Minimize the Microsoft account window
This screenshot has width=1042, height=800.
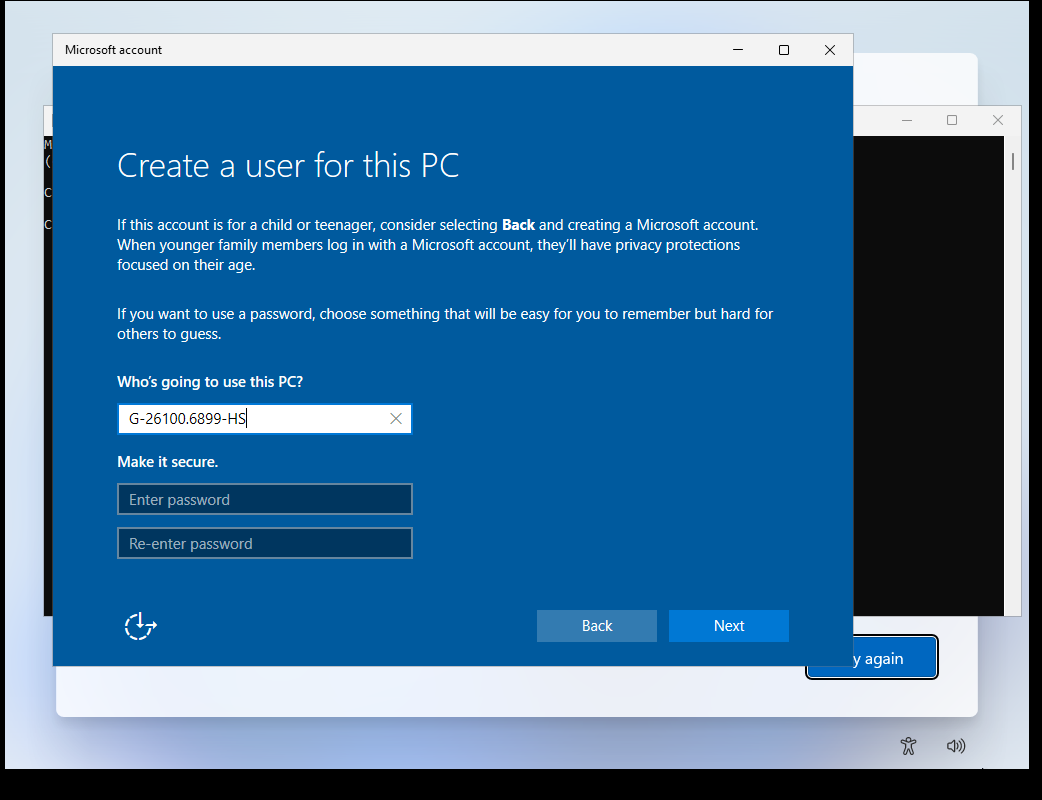tap(738, 50)
